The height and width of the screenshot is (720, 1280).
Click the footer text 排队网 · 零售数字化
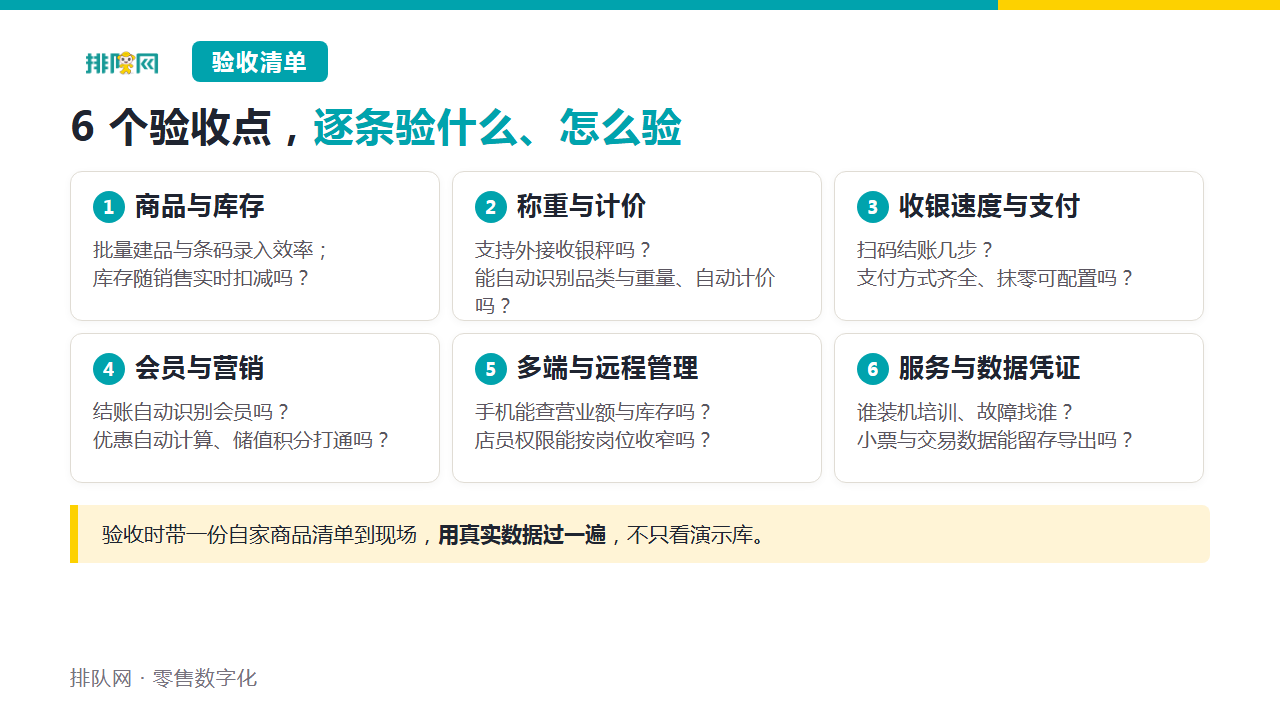click(x=164, y=678)
